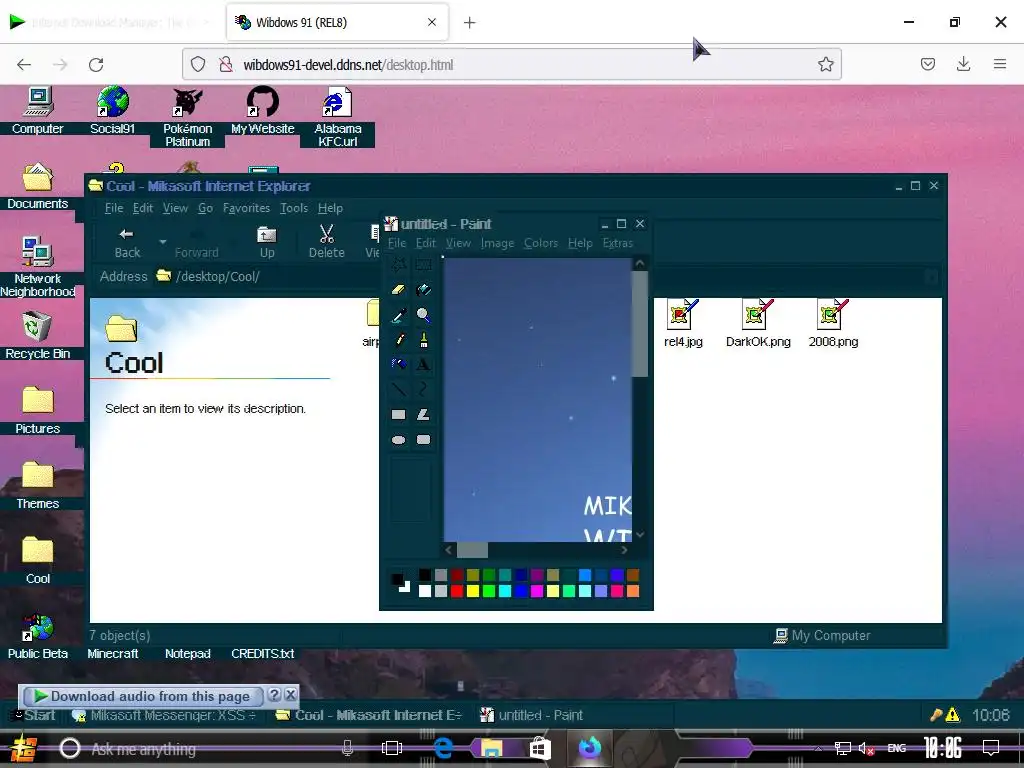The width and height of the screenshot is (1024, 768).
Task: Launch the Pokémon Platinum desktop shortcut
Action: [187, 116]
